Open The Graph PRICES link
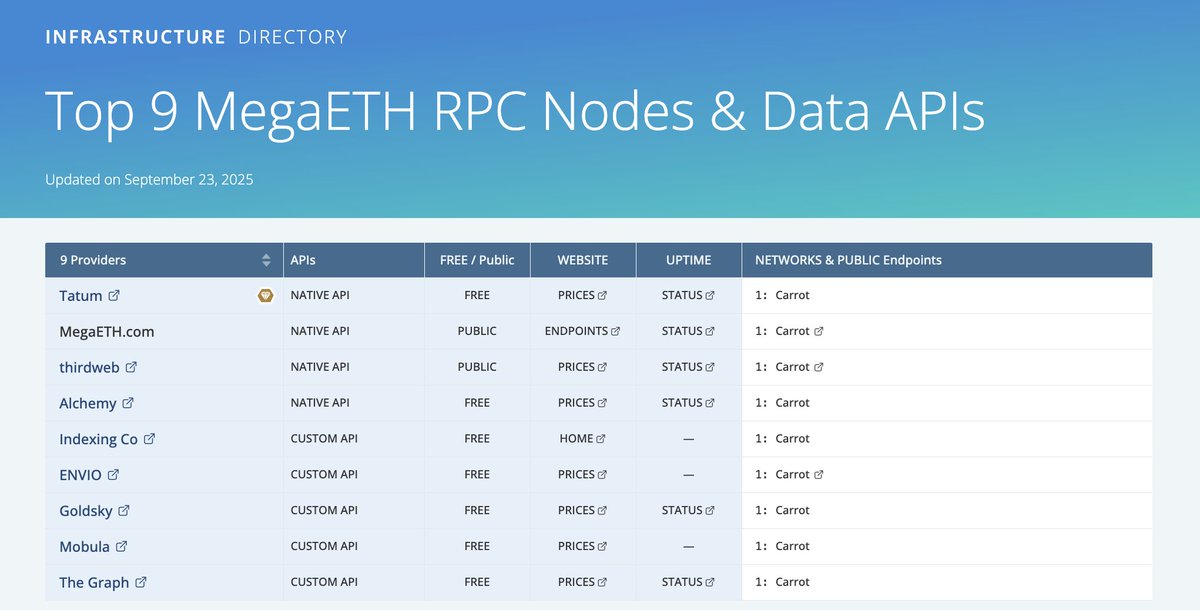The height and width of the screenshot is (610, 1200). pyautogui.click(x=583, y=582)
